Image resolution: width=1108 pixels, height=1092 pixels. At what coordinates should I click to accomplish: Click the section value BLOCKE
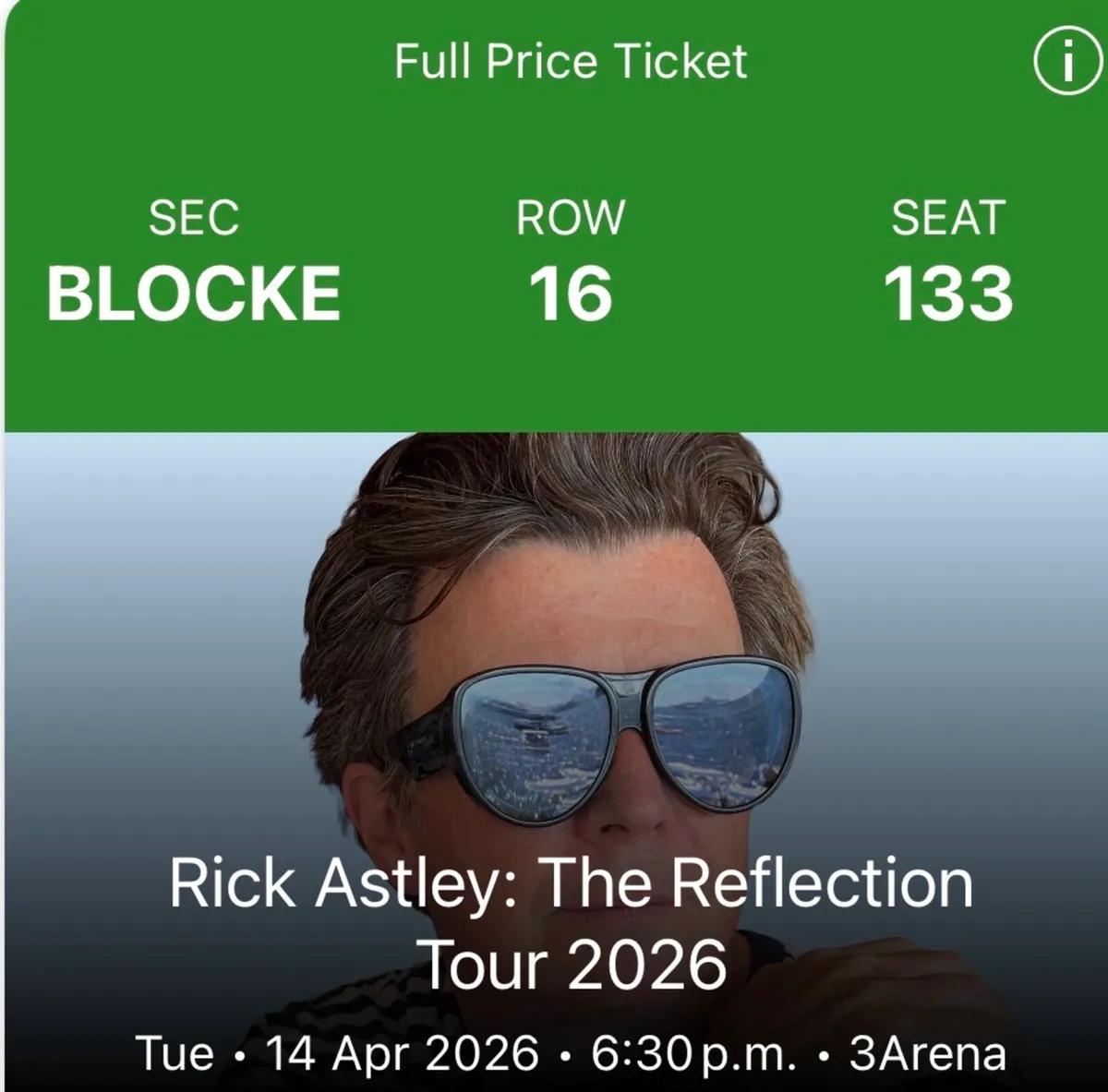click(196, 291)
